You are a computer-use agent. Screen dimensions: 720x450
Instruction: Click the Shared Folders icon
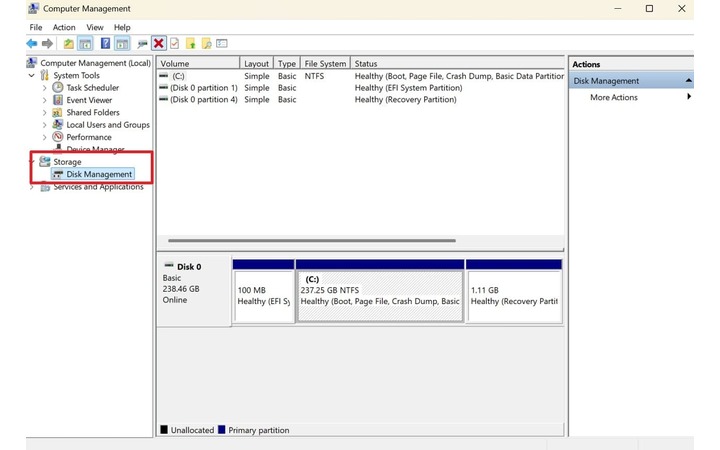click(x=57, y=112)
